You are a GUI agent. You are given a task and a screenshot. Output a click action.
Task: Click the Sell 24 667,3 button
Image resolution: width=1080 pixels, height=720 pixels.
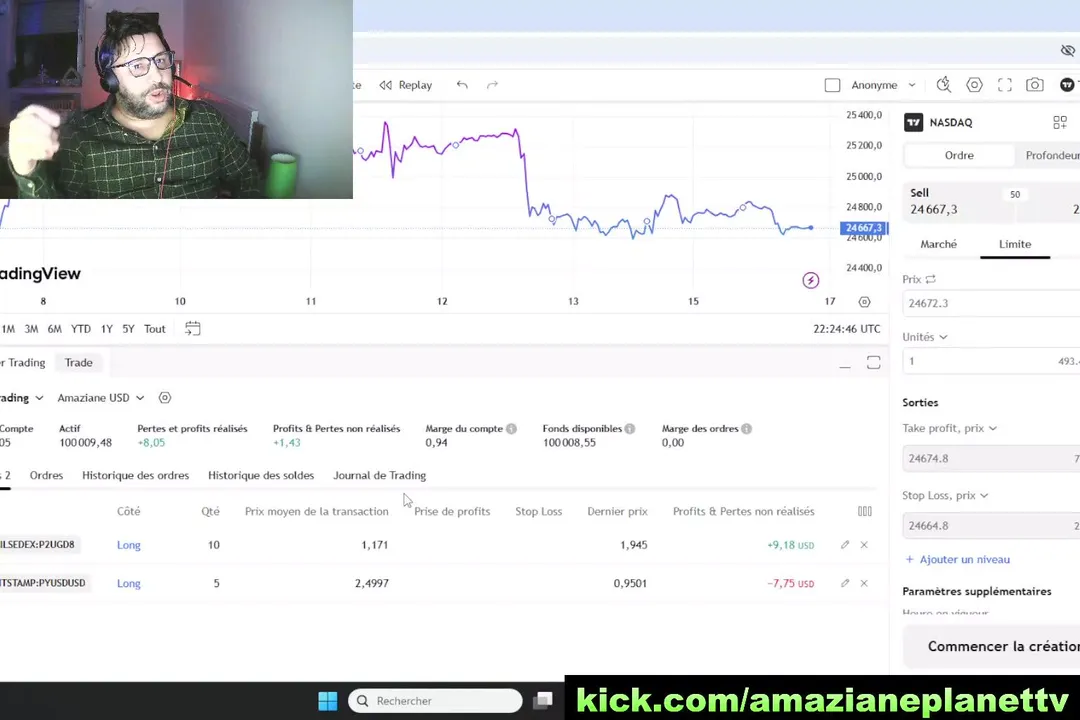[958, 202]
